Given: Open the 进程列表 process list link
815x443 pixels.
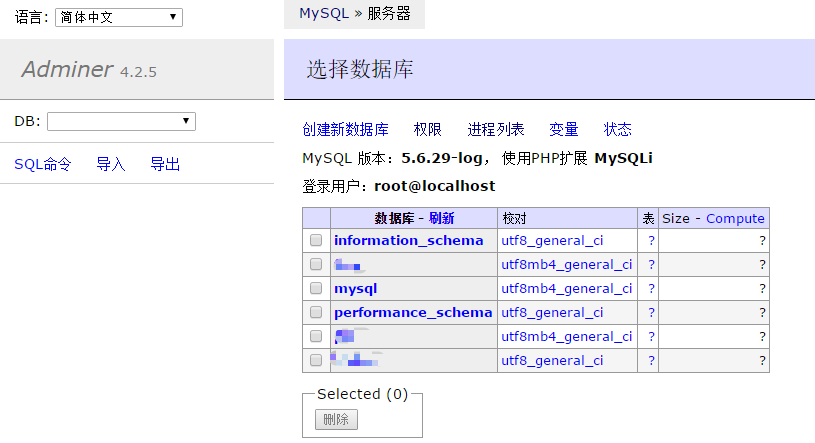Looking at the screenshot, I should tap(495, 129).
